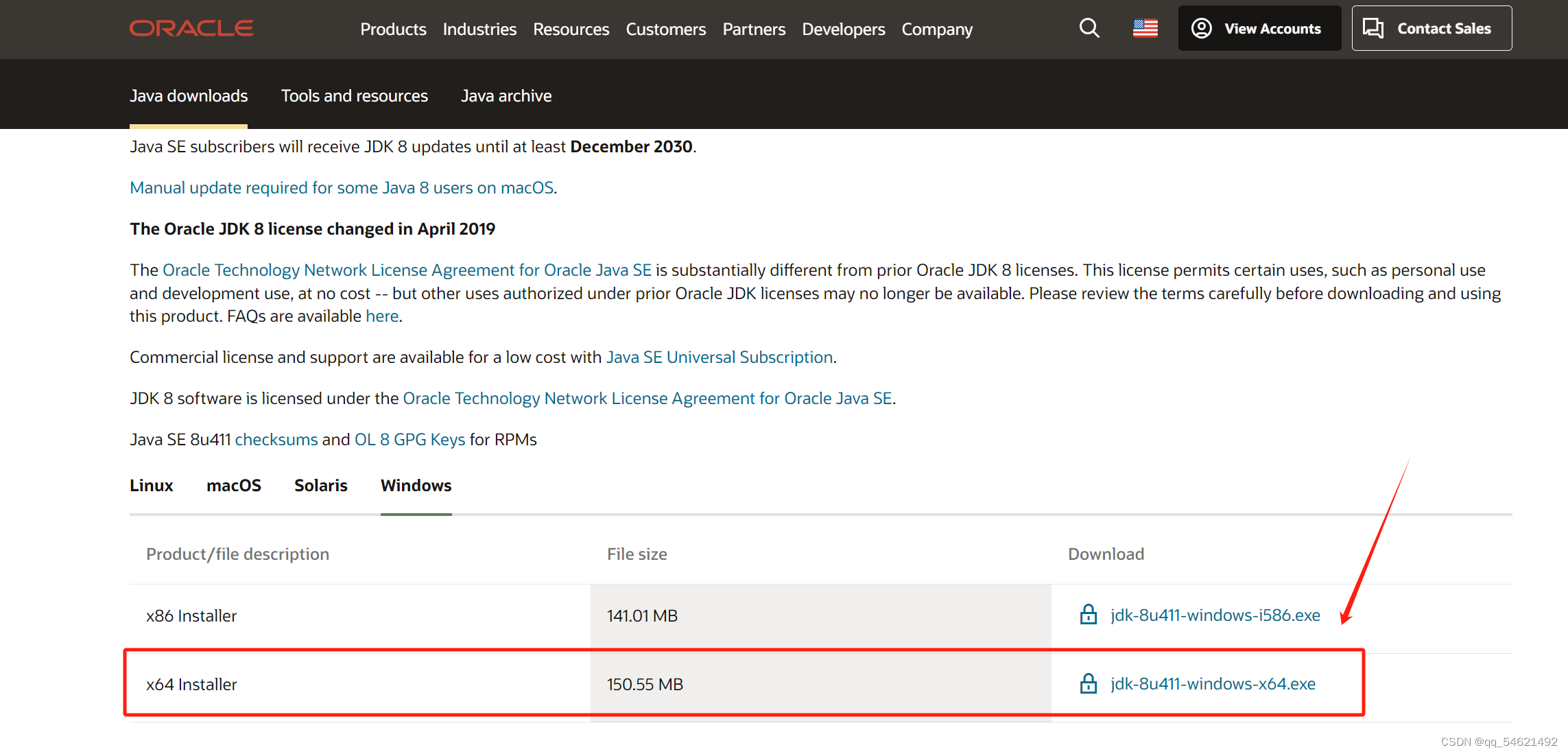The height and width of the screenshot is (754, 1568).
Task: Follow the FAQs 'here' link
Action: point(382,316)
